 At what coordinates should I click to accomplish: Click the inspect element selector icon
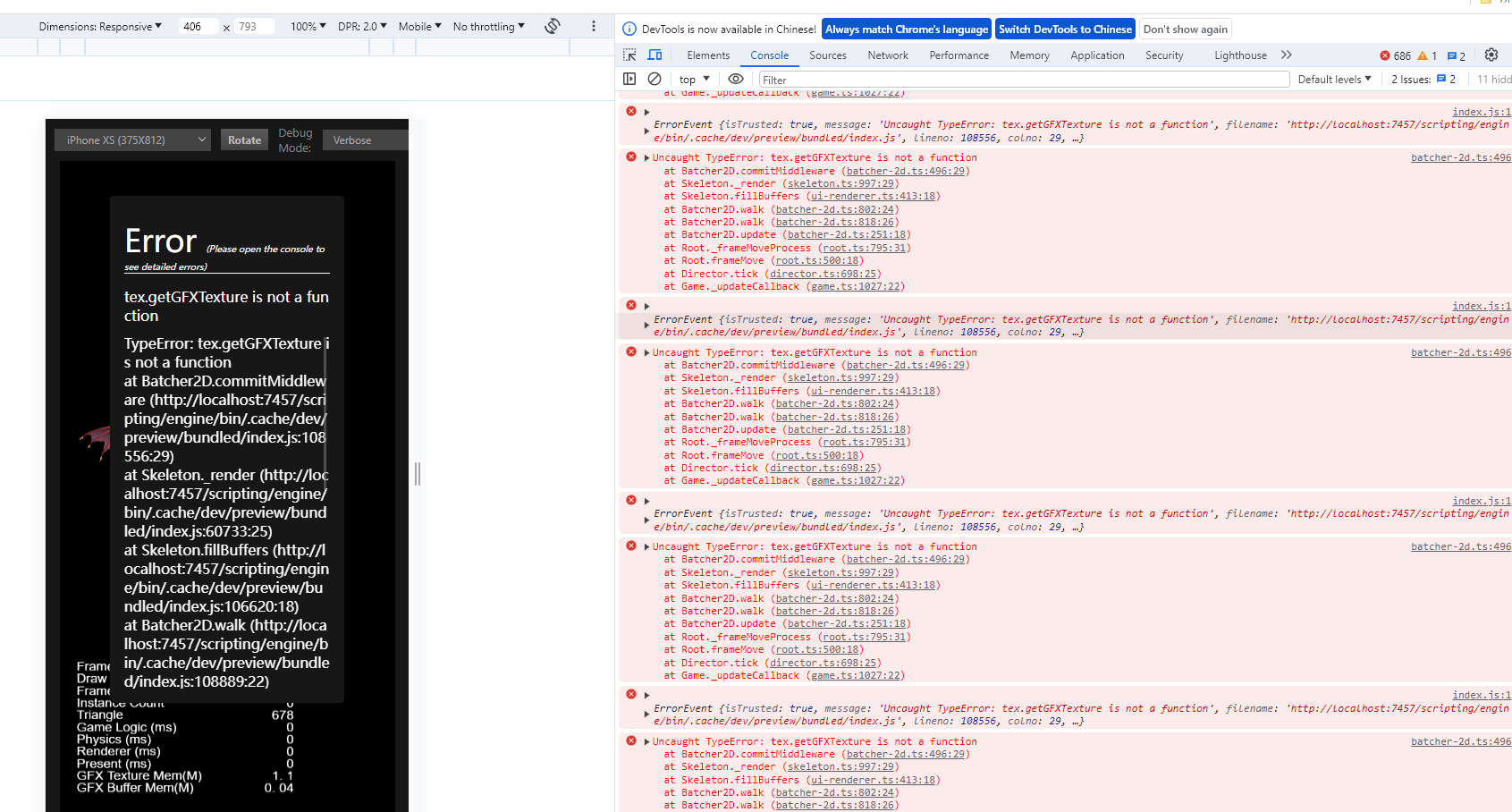tap(629, 55)
